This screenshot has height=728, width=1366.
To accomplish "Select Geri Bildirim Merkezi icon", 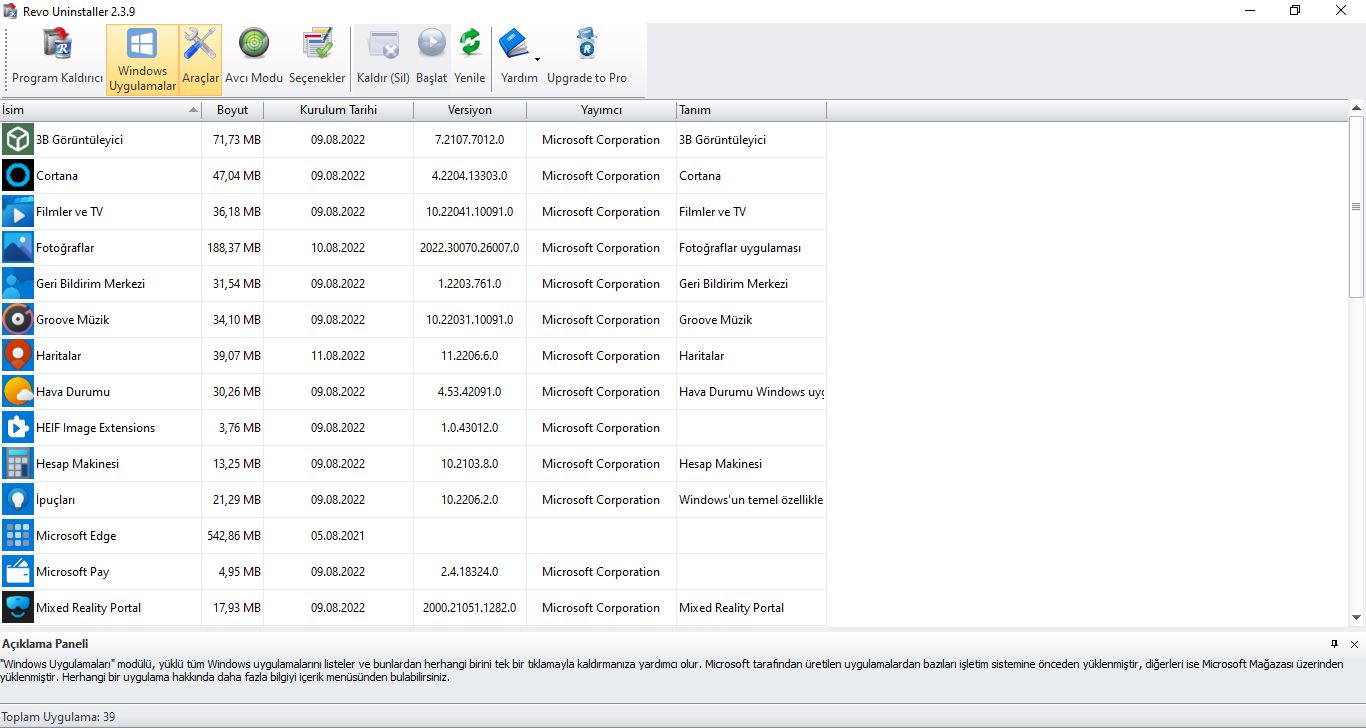I will (x=18, y=284).
